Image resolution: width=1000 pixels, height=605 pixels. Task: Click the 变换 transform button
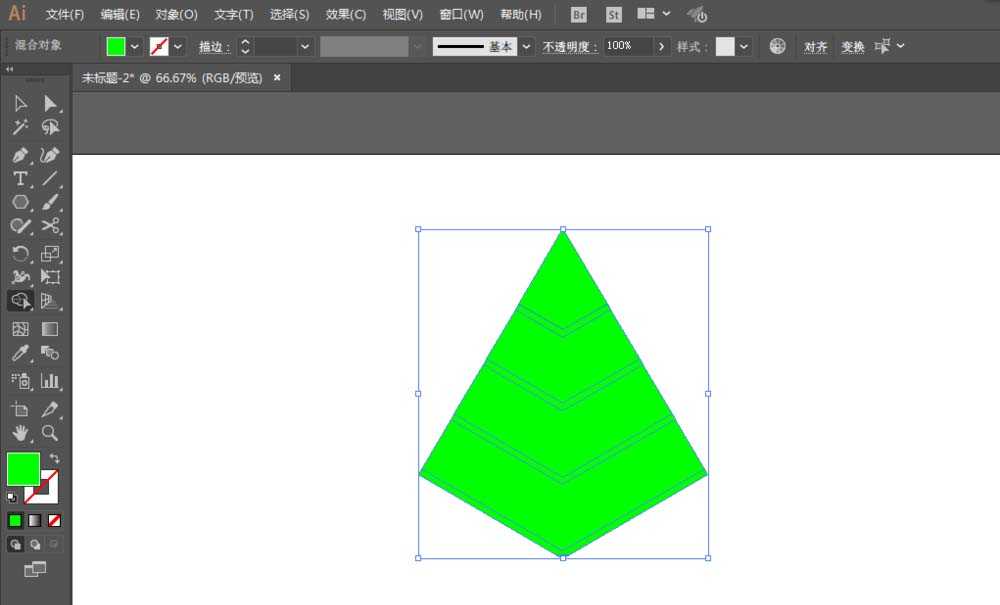point(852,47)
